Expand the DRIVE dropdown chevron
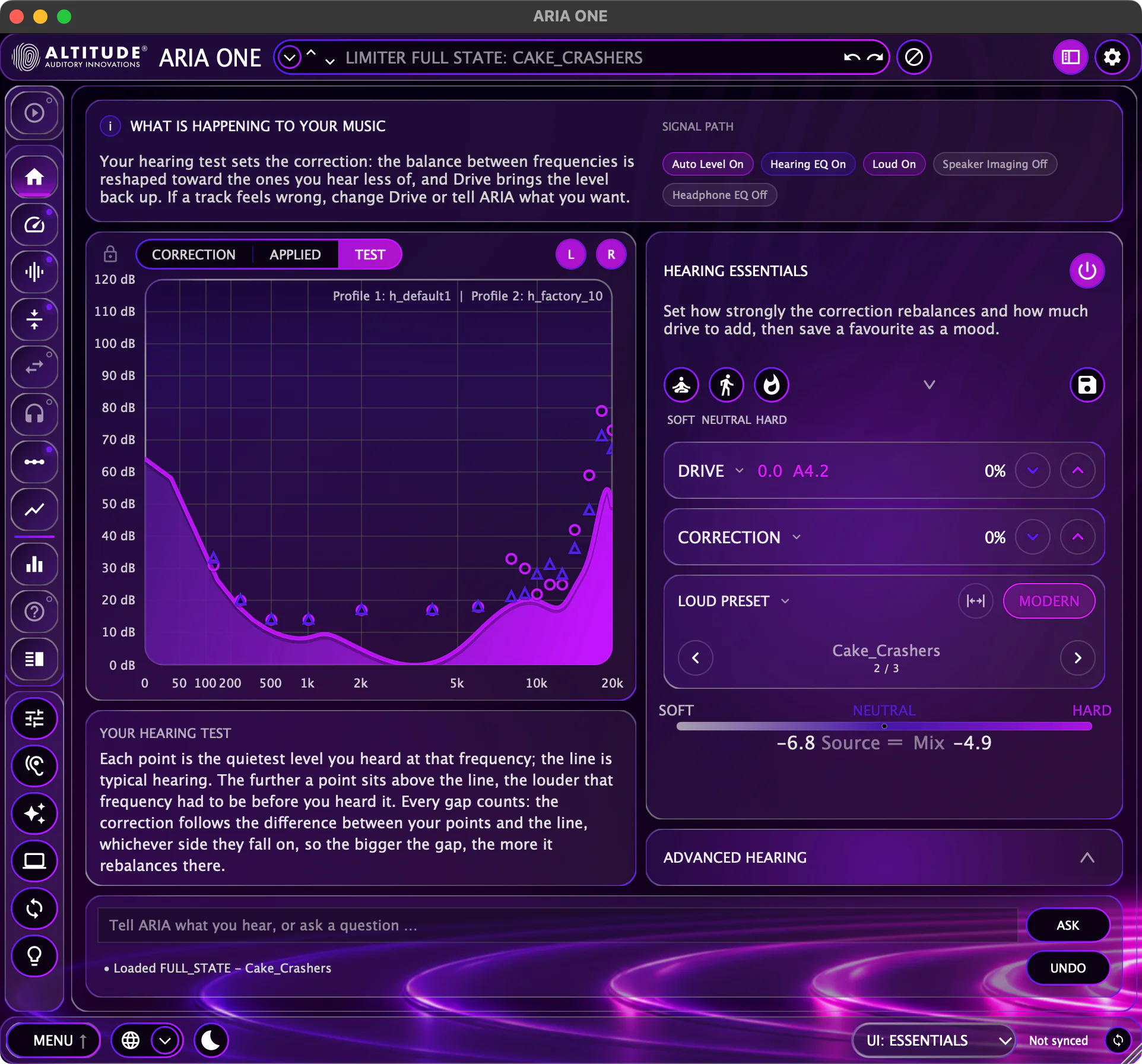 [x=740, y=471]
